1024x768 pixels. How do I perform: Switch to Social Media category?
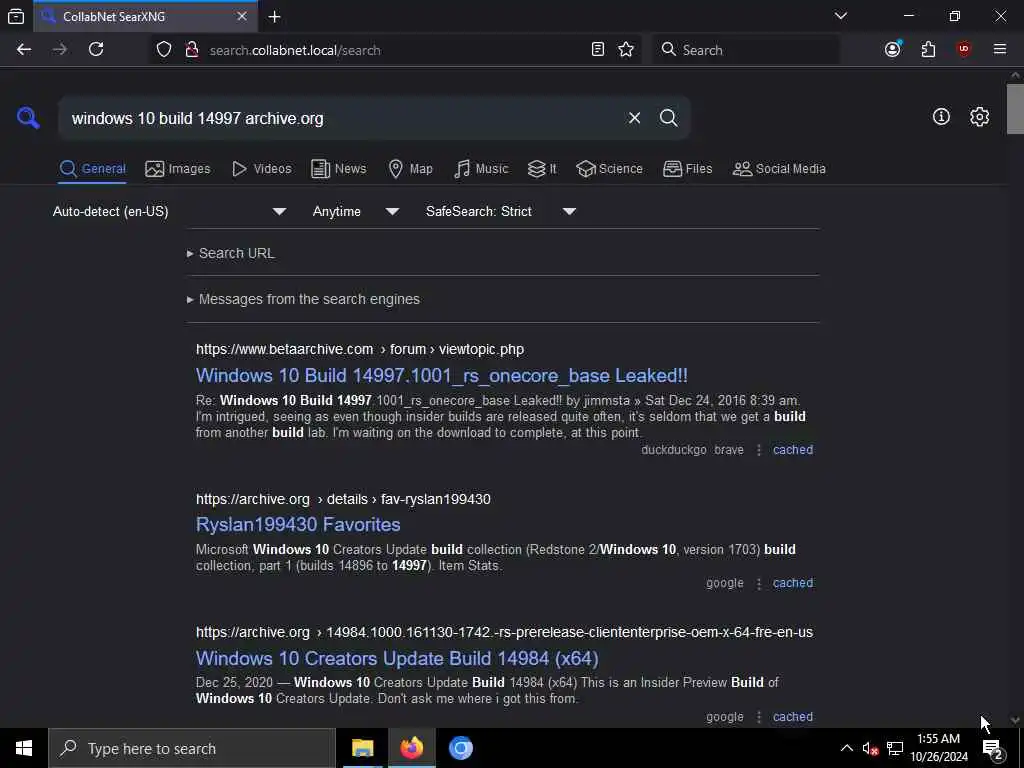pos(779,168)
